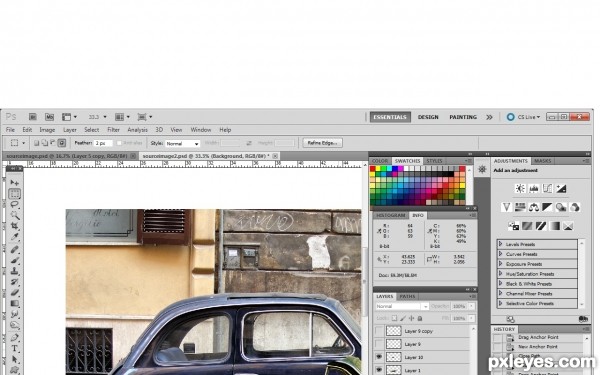Expand Levels Presets
The width and height of the screenshot is (600, 375).
click(x=501, y=244)
